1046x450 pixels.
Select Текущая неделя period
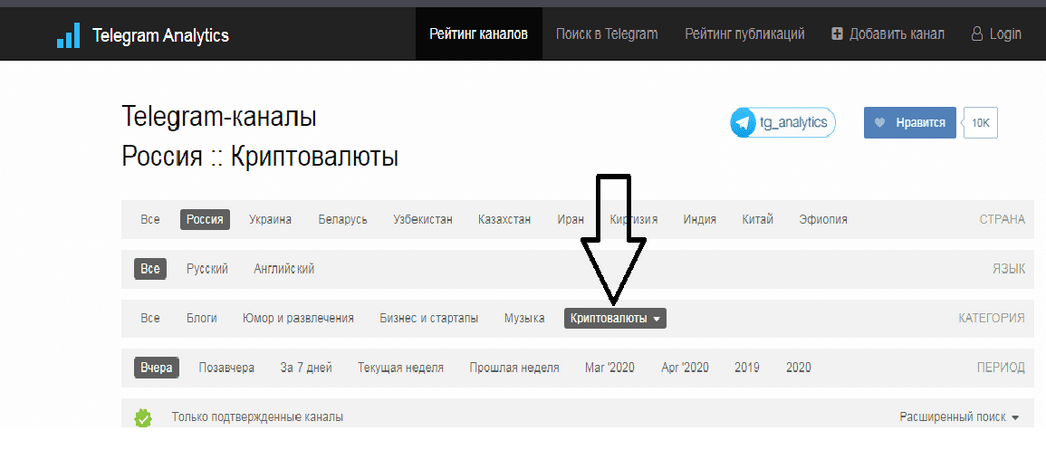400,368
